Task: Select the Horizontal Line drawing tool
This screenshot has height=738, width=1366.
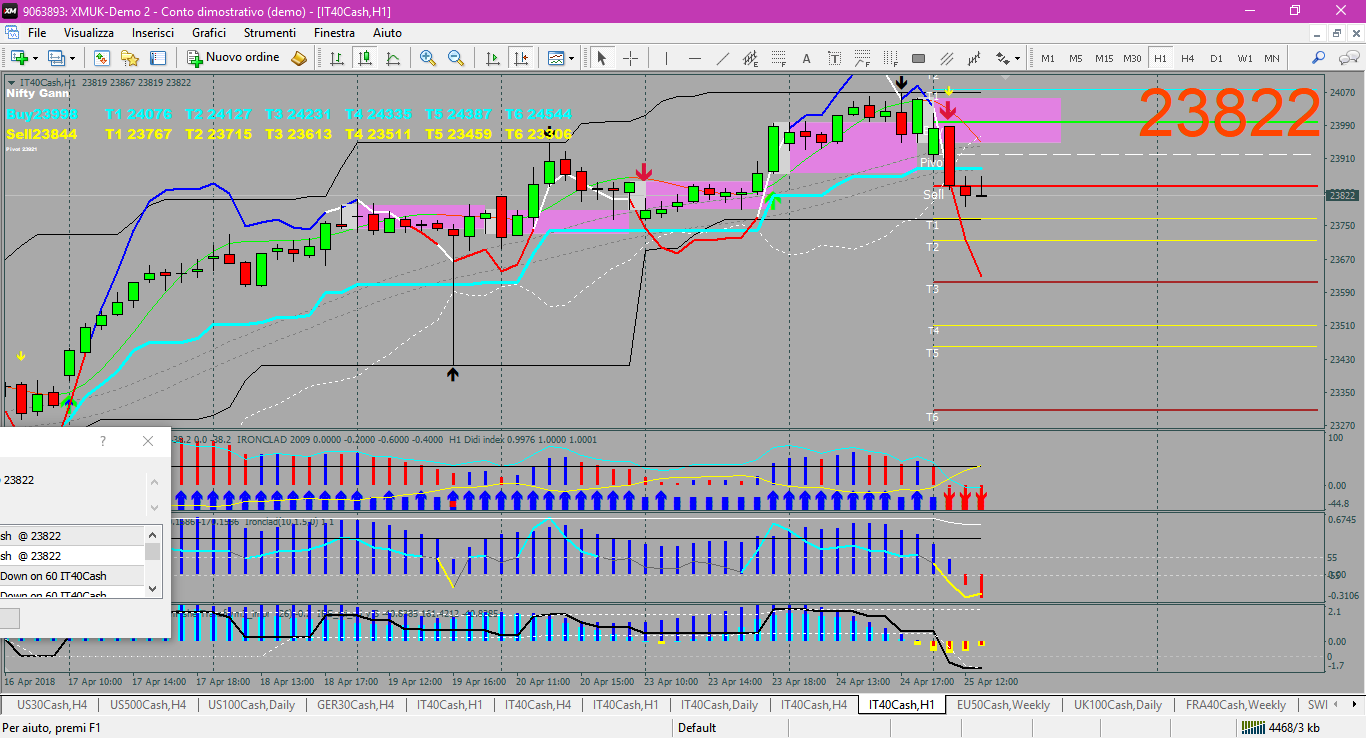Action: point(695,58)
